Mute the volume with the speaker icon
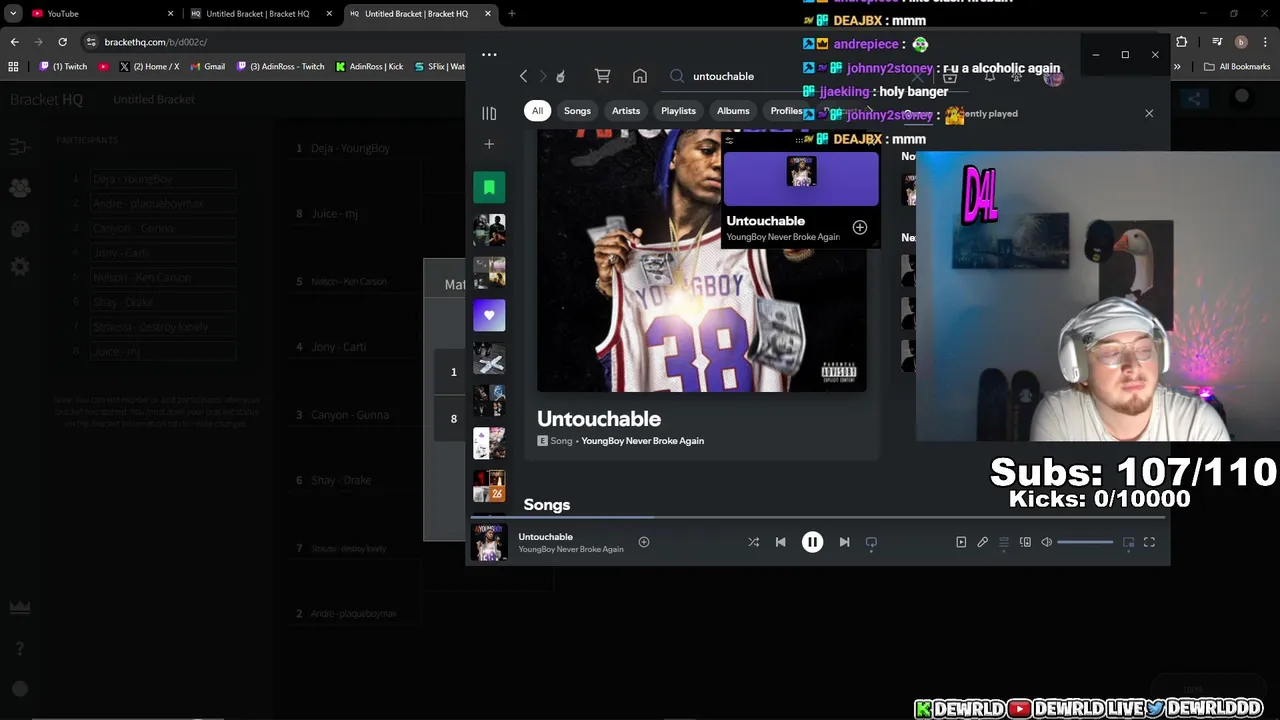1280x720 pixels. pos(1046,542)
